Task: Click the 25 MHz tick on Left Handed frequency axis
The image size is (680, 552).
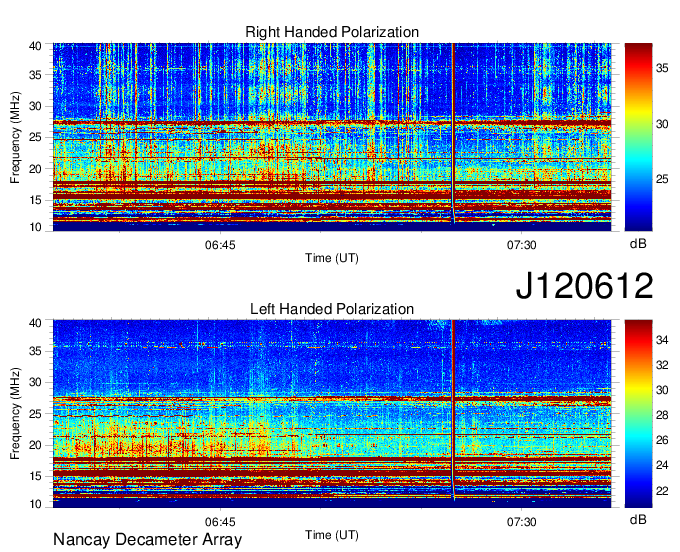Action: pyautogui.click(x=36, y=414)
